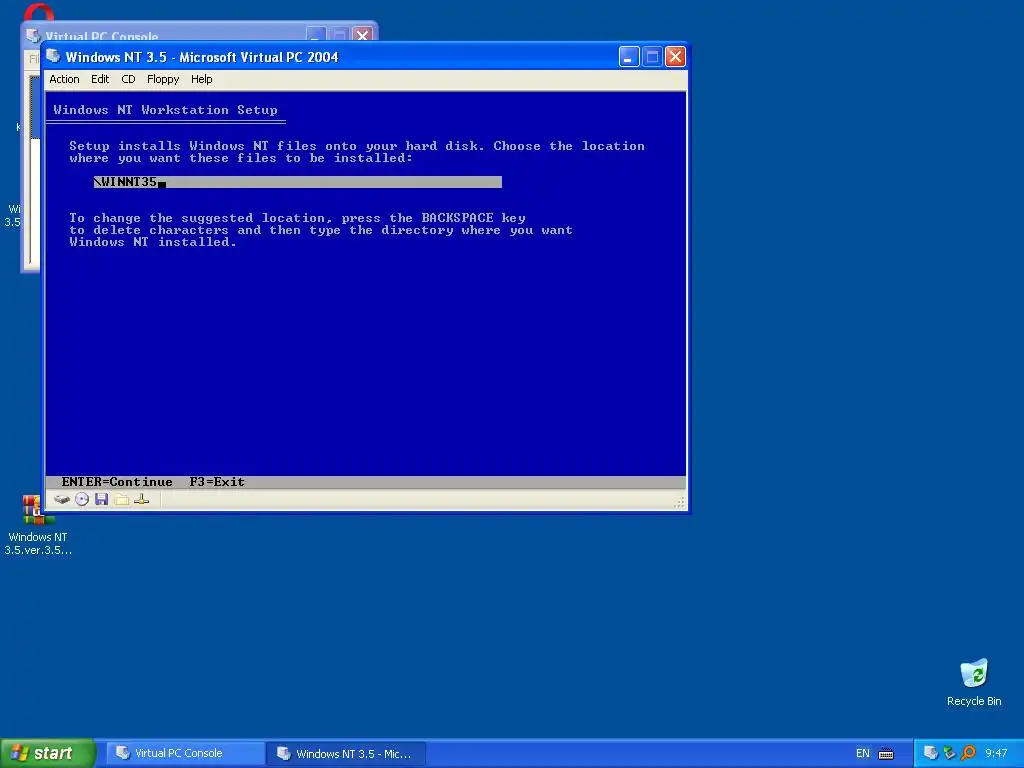Select the Recycle Bin desktop icon
The image size is (1024, 768).
974,682
